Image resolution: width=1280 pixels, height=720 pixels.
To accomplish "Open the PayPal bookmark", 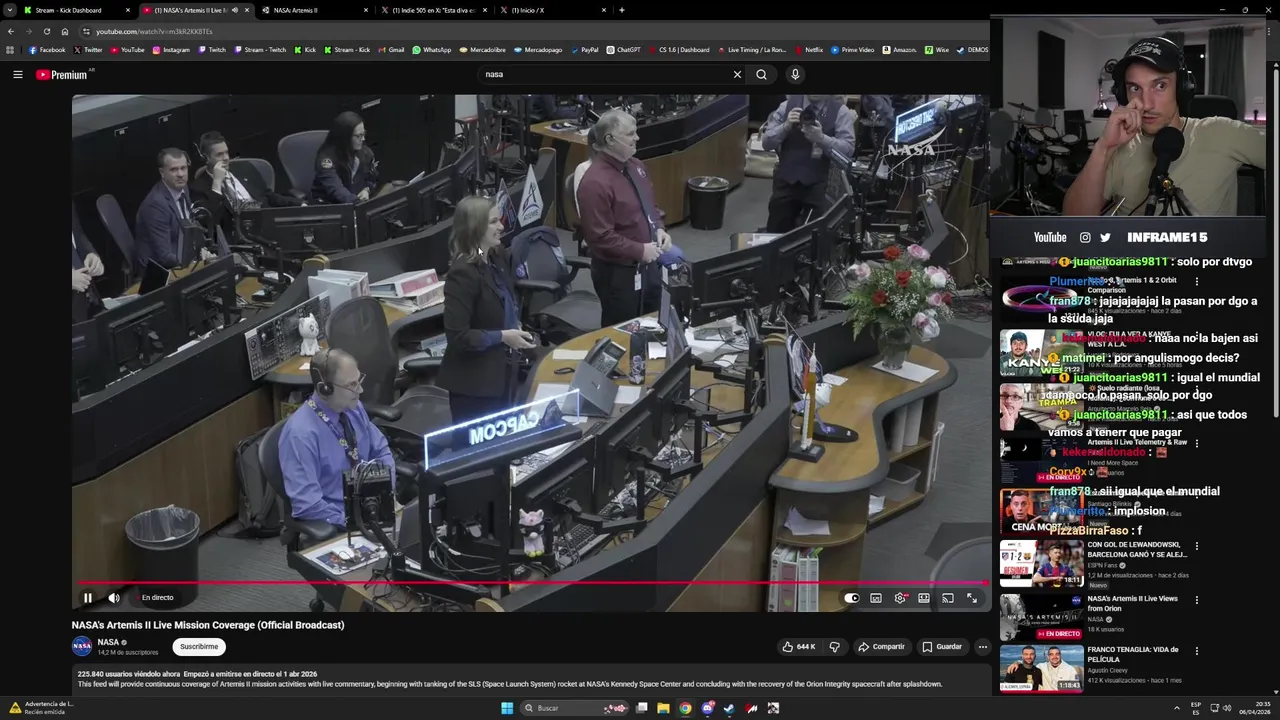I will [584, 49].
